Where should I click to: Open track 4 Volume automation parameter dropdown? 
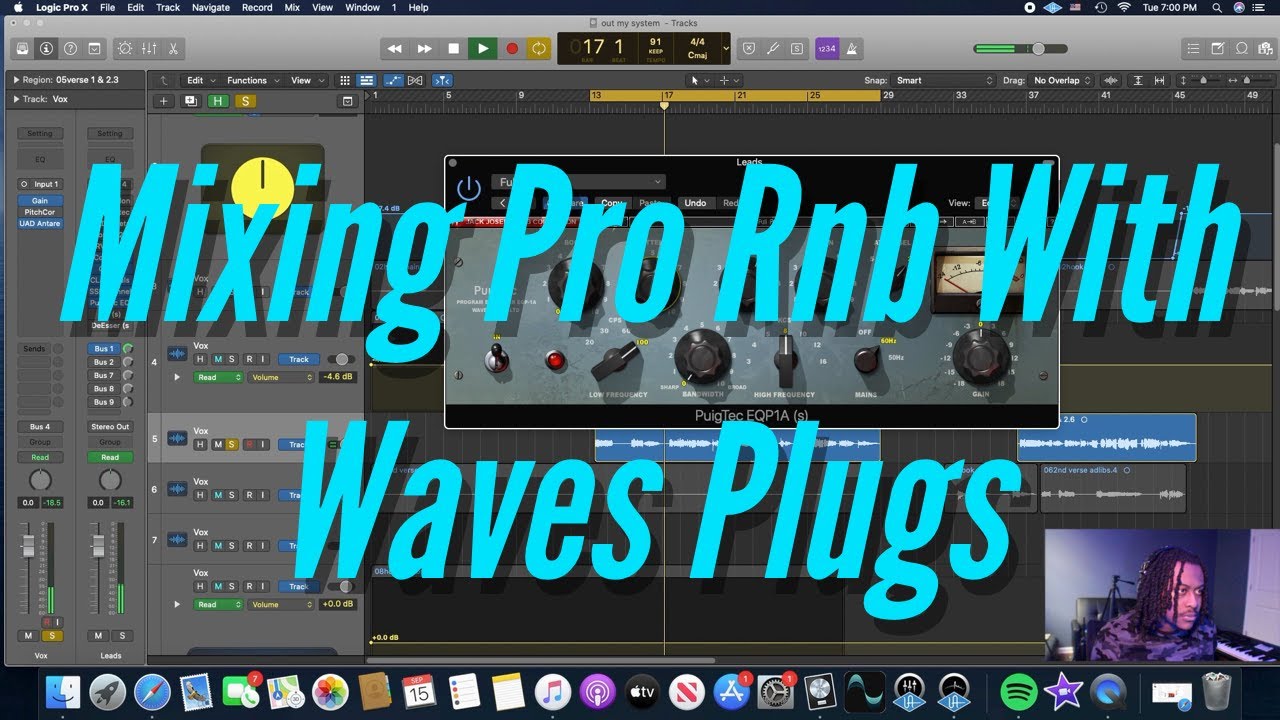coord(281,377)
